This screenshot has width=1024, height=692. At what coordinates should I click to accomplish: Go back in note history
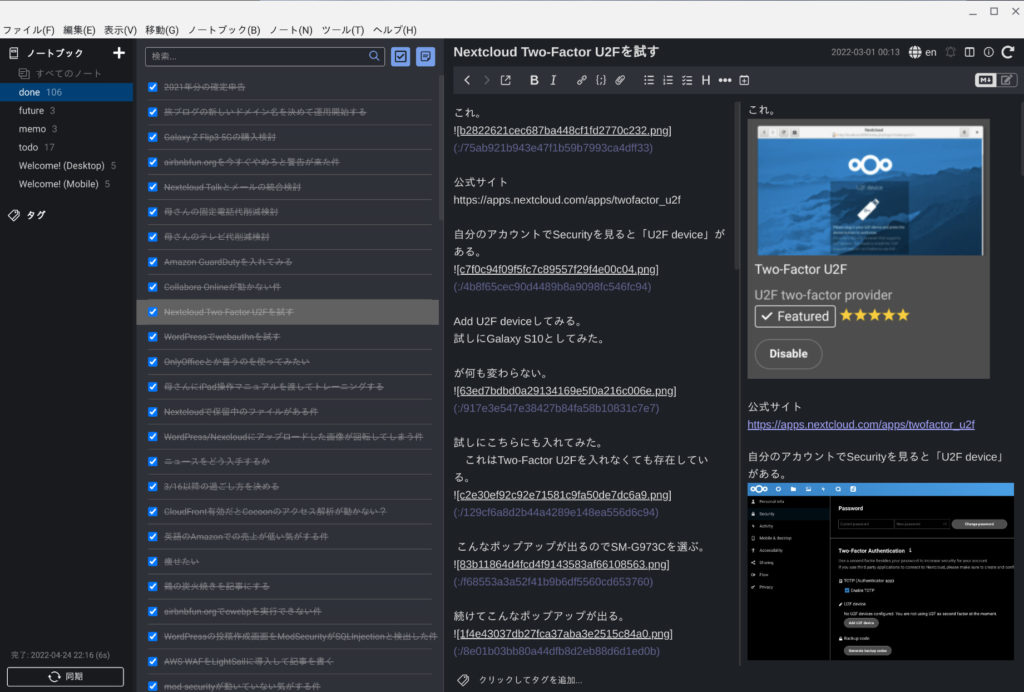(467, 80)
